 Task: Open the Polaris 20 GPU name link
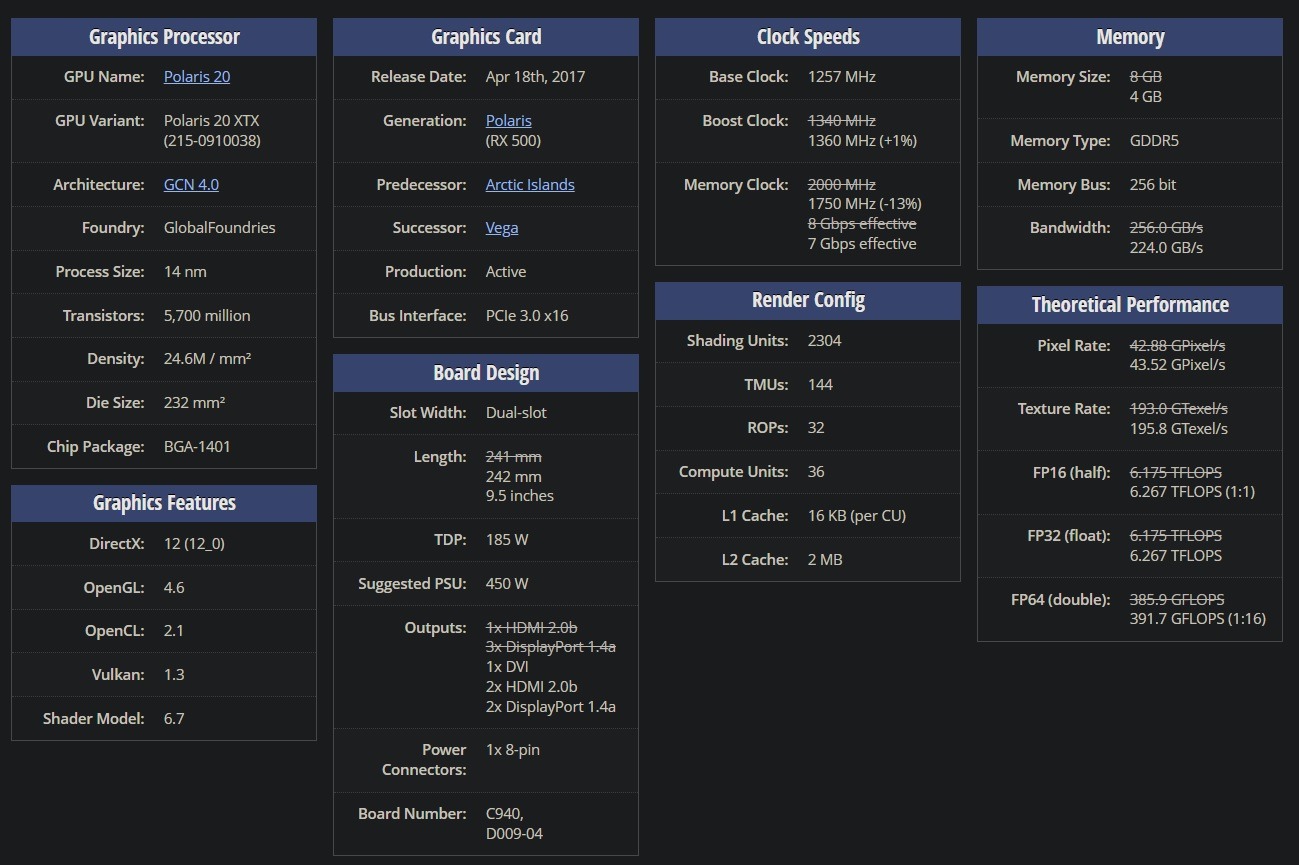pos(197,77)
